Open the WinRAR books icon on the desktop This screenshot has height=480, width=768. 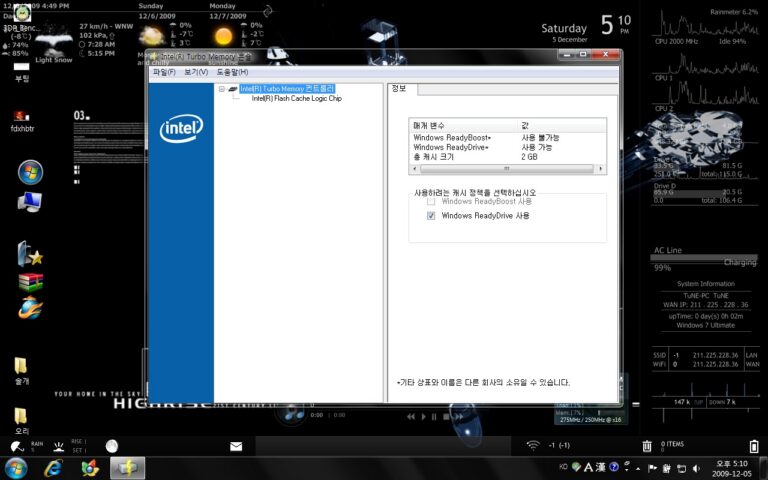click(x=30, y=282)
